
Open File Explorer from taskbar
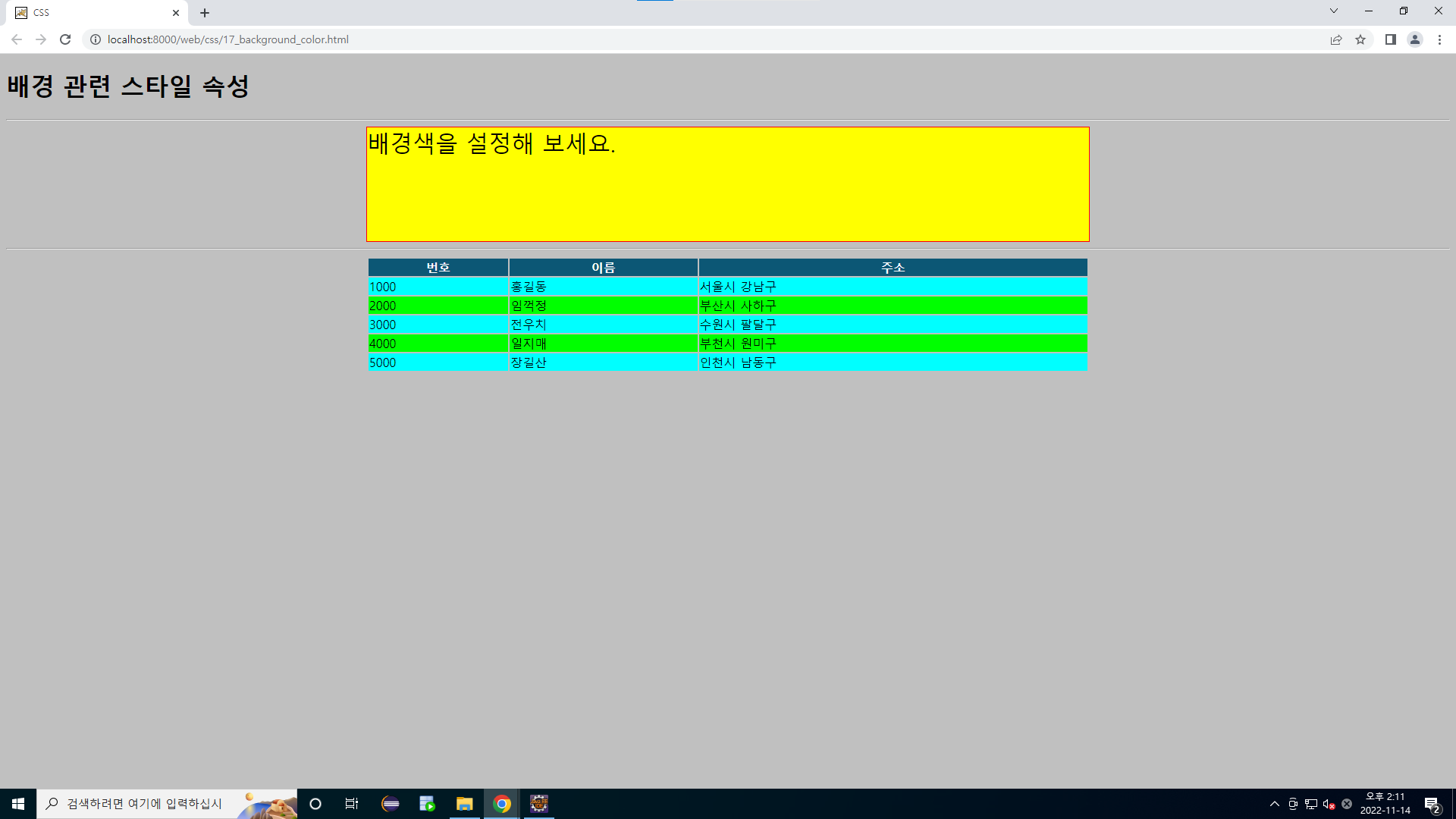coord(464,804)
